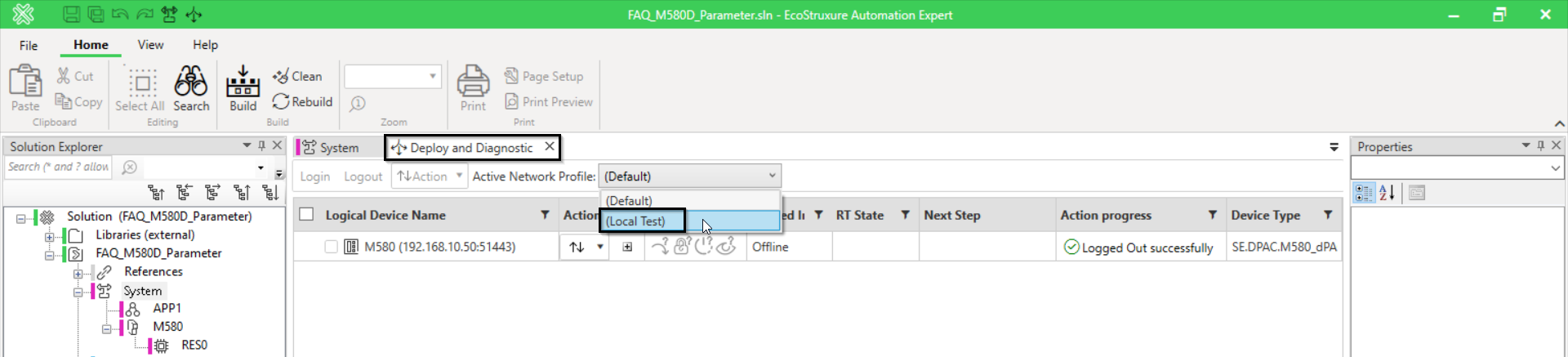
Task: Filter the RT State column
Action: [x=905, y=215]
